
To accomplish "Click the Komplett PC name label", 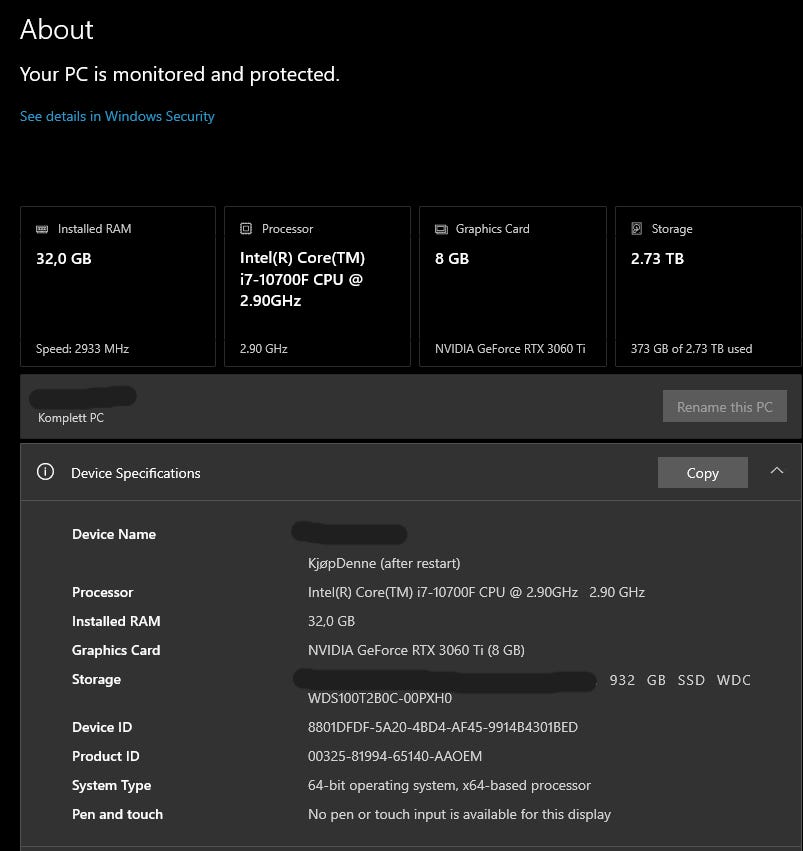I will point(71,418).
